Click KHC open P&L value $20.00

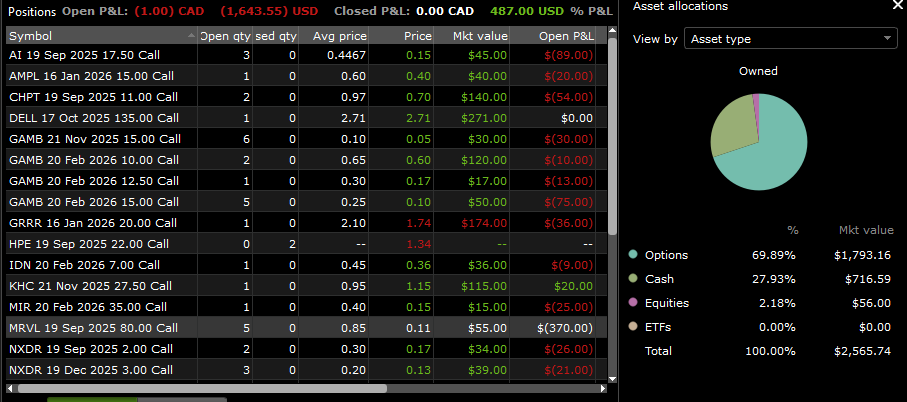click(573, 286)
